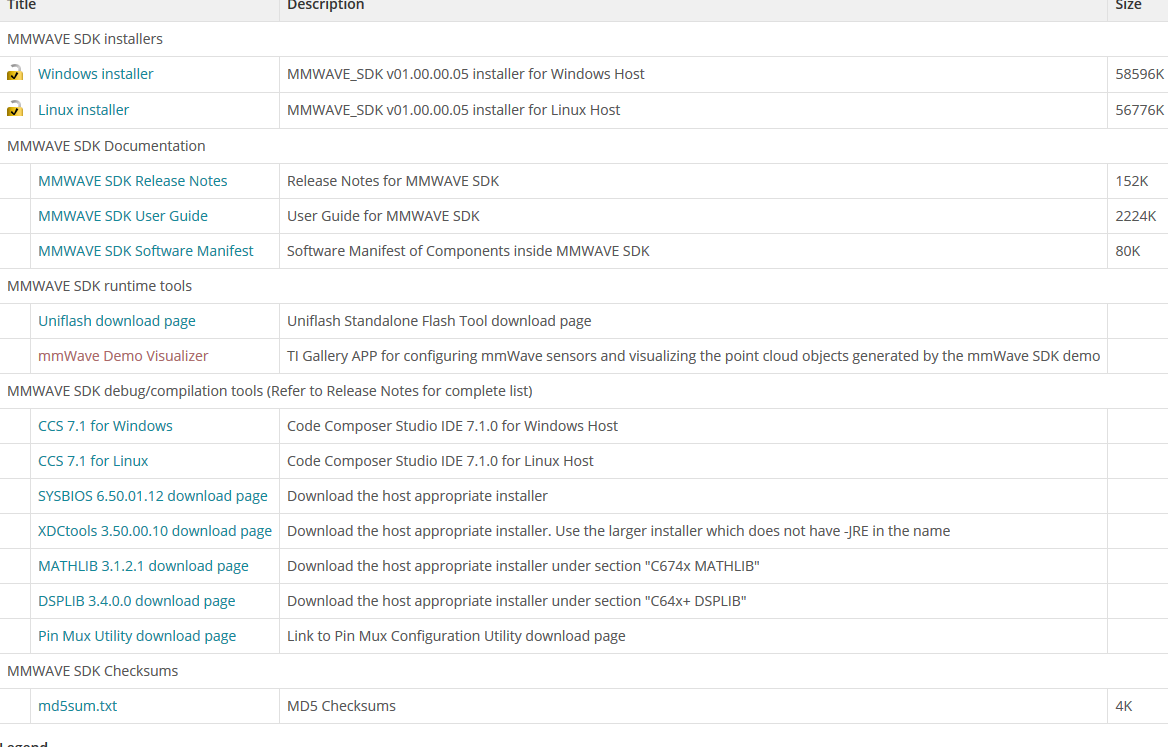Image resolution: width=1168 pixels, height=747 pixels.
Task: Select the 56776K size cell
Action: pyautogui.click(x=1139, y=109)
